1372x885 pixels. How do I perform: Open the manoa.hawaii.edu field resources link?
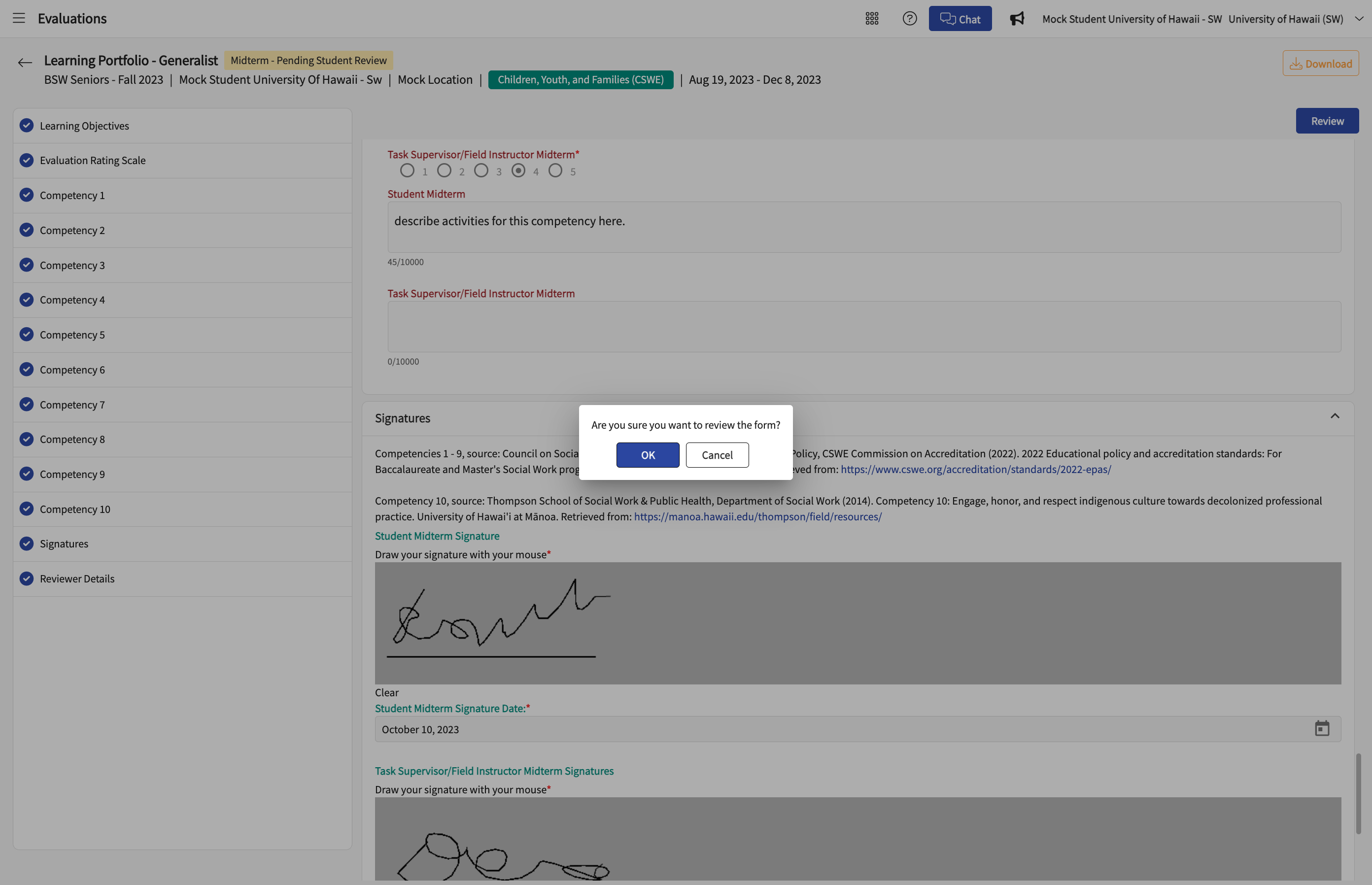tap(757, 516)
